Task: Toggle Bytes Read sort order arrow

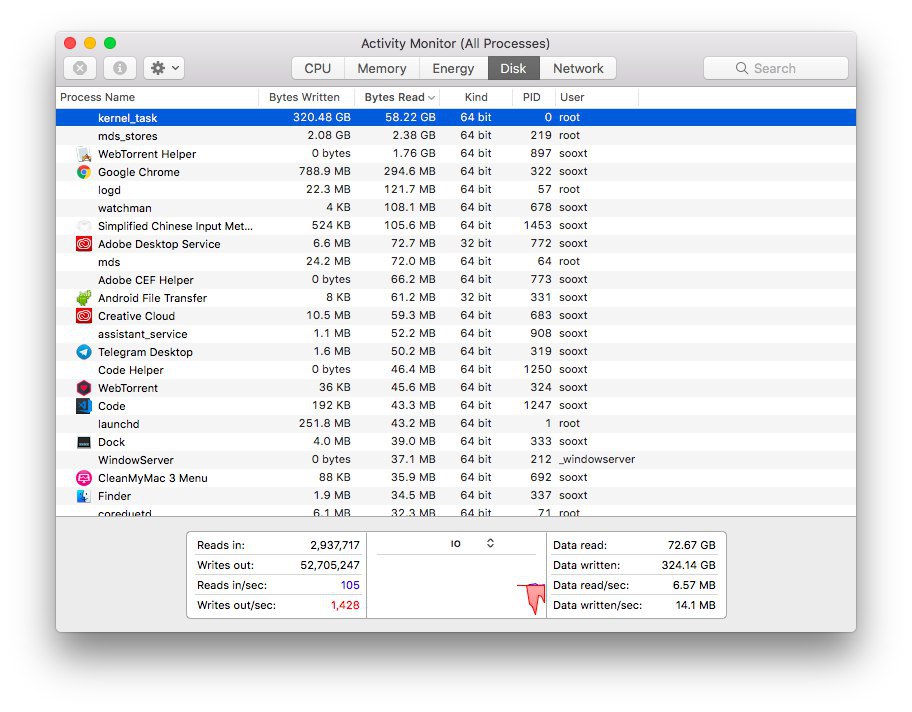Action: click(x=432, y=98)
